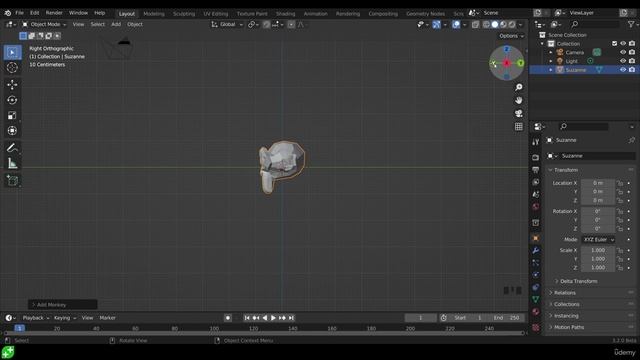640x360 pixels.
Task: Play the animation forward
Action: pyautogui.click(x=273, y=318)
